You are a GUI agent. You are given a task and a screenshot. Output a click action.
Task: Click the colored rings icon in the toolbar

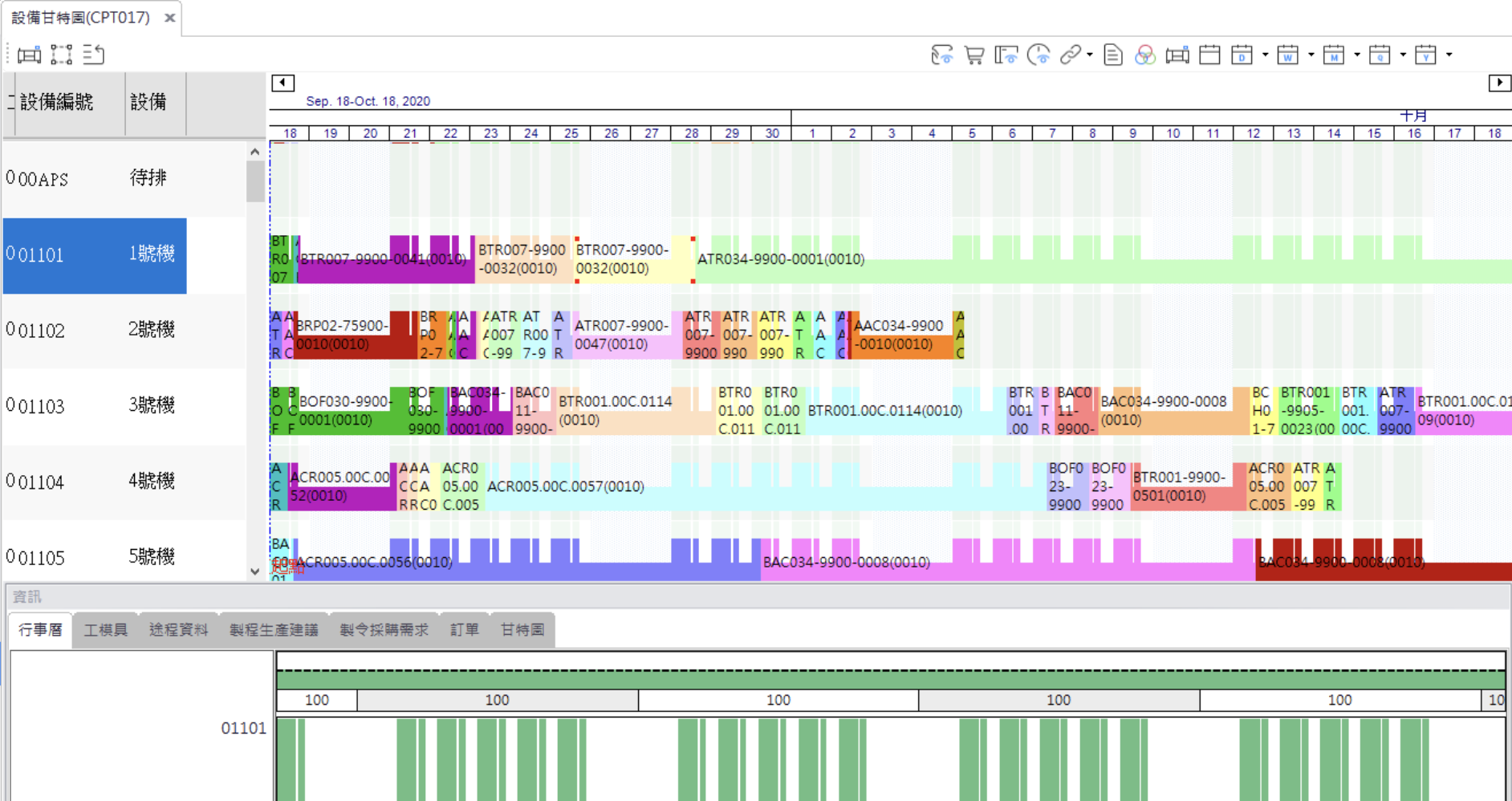point(1145,55)
